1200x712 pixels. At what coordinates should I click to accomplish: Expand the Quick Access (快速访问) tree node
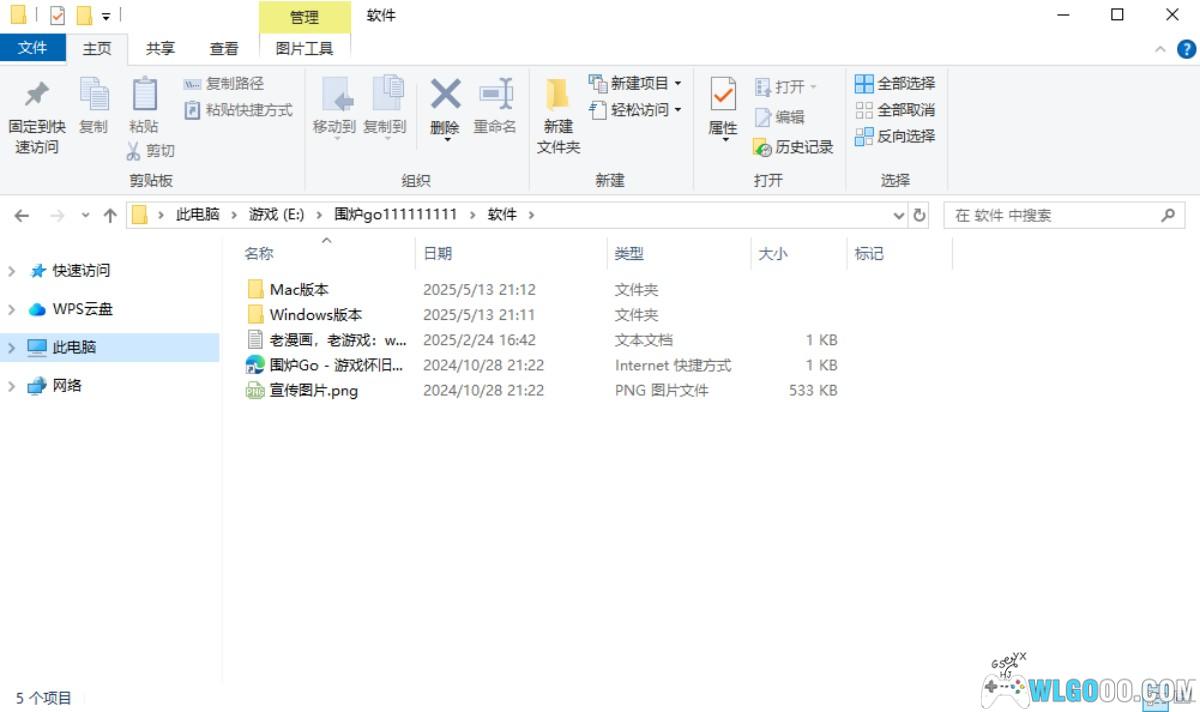pyautogui.click(x=12, y=271)
